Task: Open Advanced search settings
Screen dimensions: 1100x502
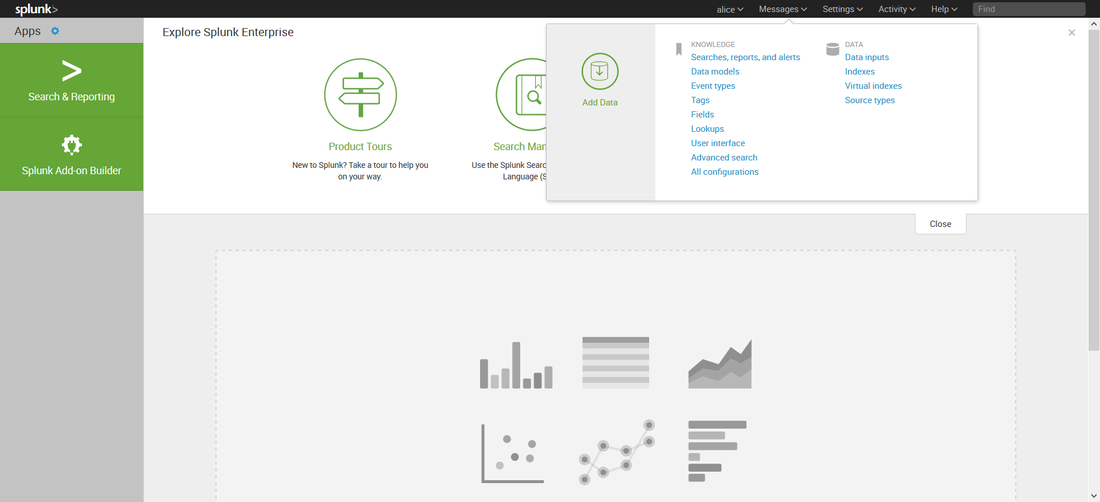Action: pos(724,157)
